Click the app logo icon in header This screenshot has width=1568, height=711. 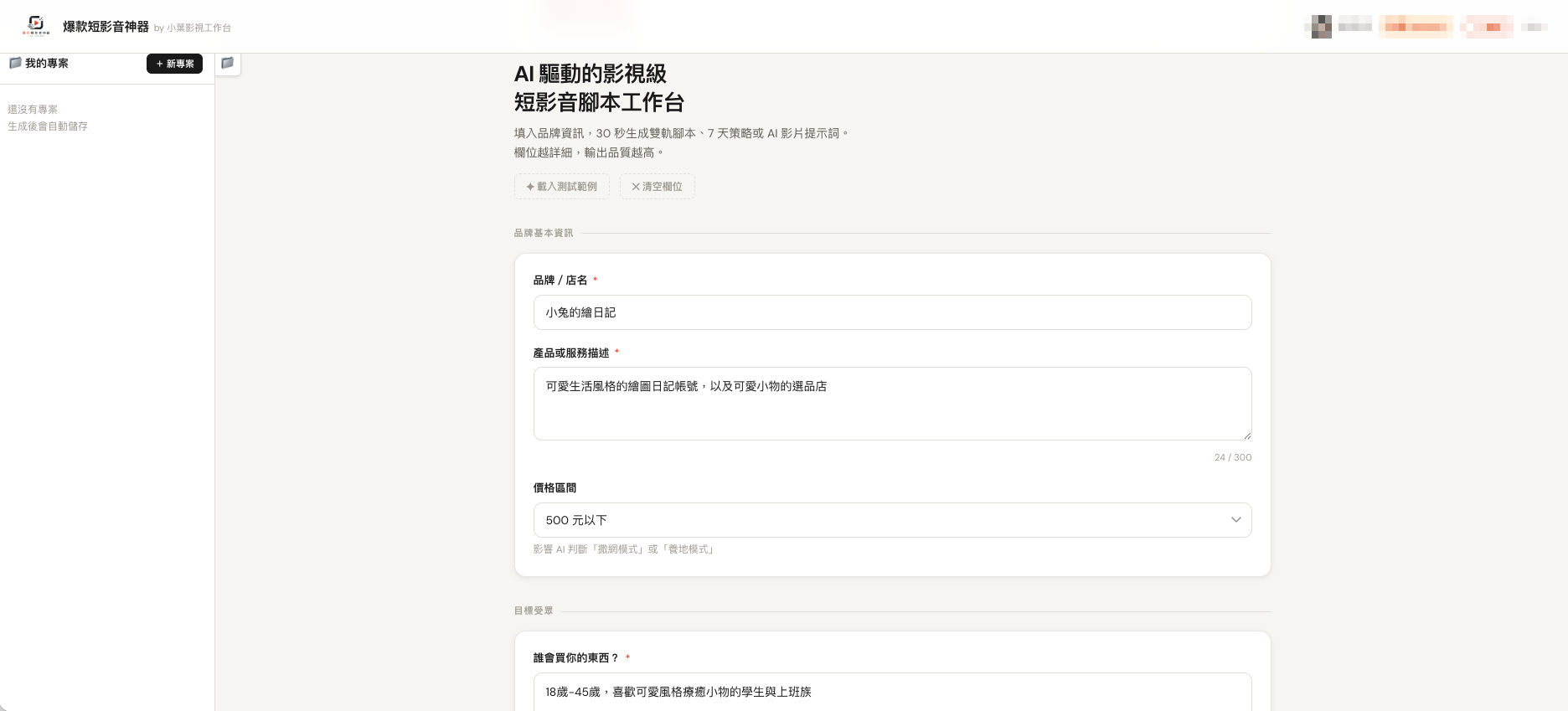[x=36, y=26]
